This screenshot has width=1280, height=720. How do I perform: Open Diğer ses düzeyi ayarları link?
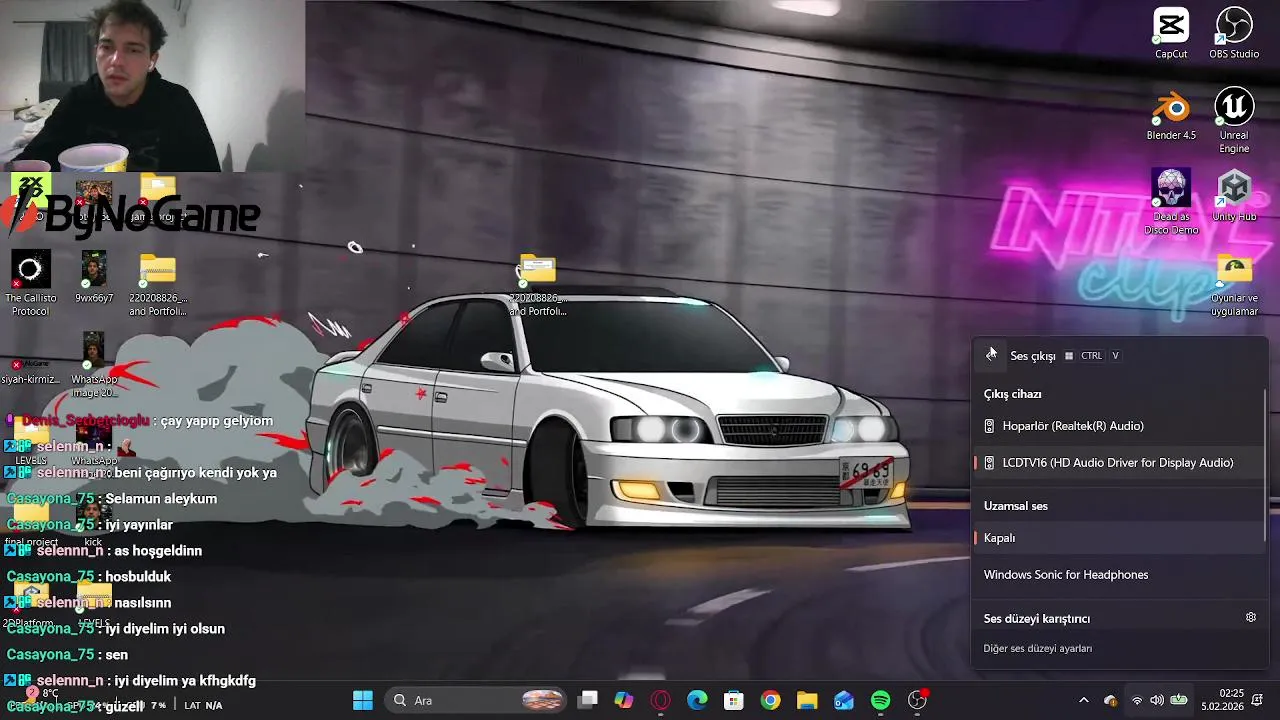point(1037,649)
